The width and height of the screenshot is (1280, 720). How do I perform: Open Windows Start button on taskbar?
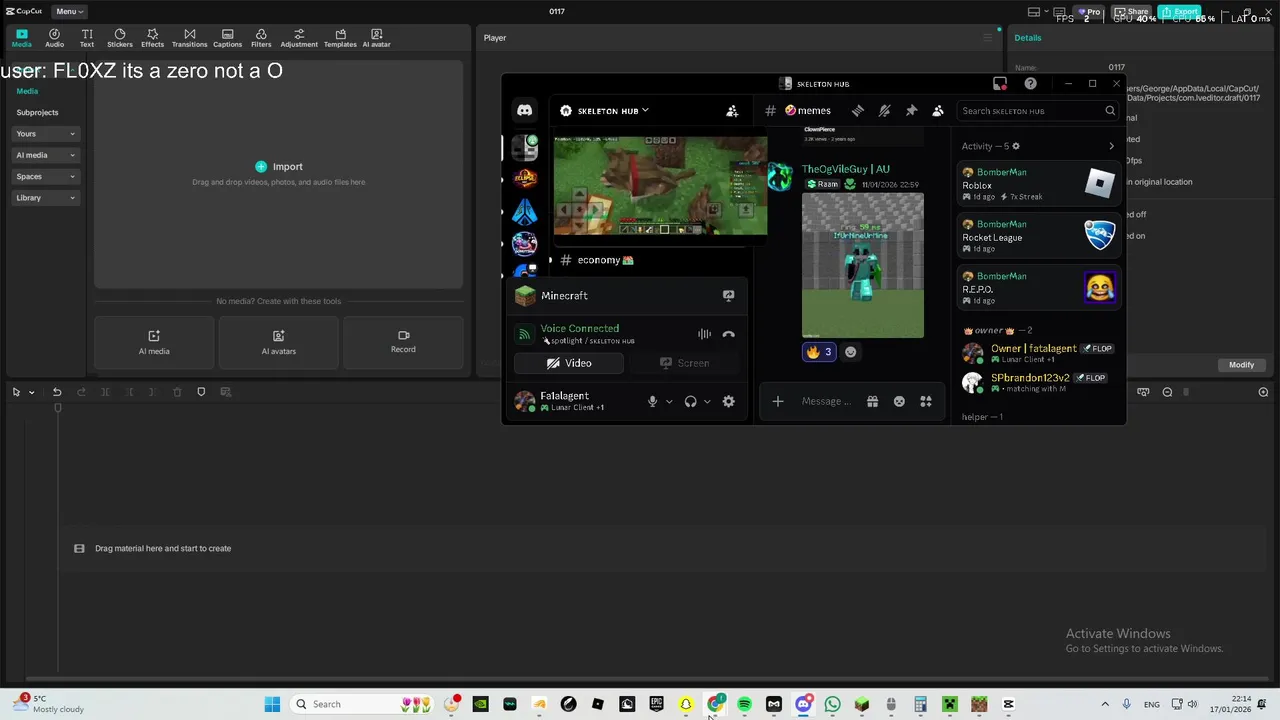(x=272, y=704)
